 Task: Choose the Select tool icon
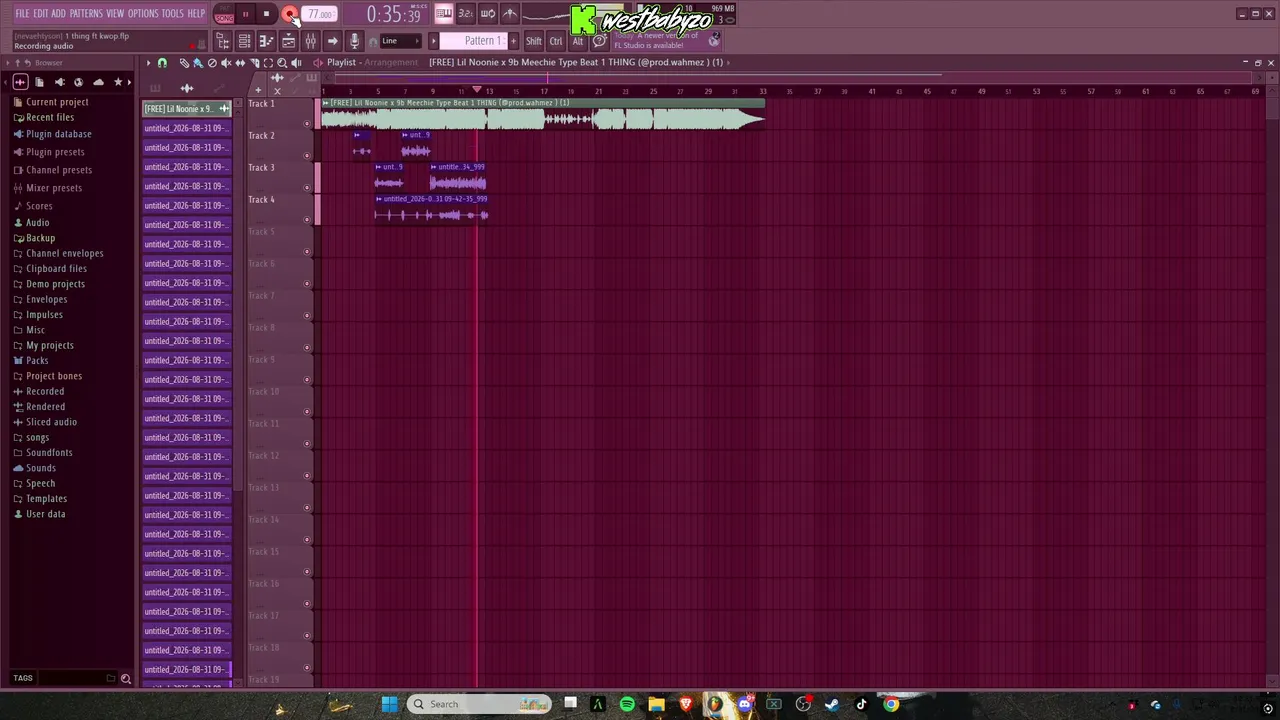pos(268,63)
